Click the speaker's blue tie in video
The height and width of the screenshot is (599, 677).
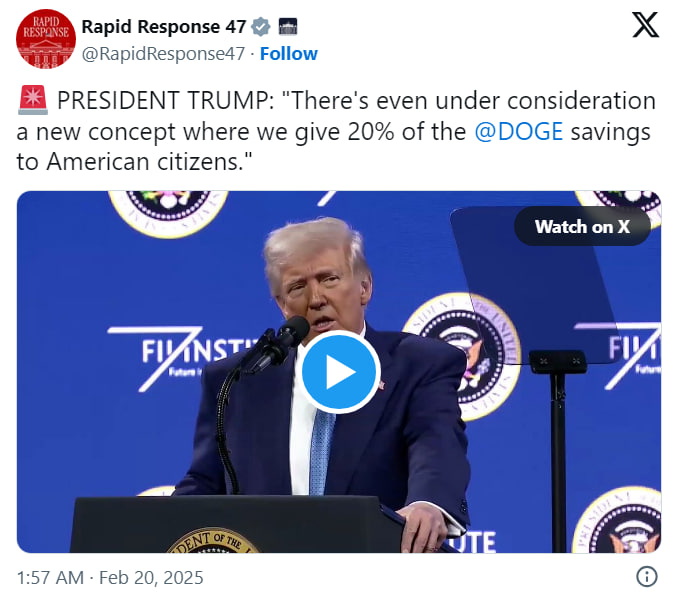[322, 450]
